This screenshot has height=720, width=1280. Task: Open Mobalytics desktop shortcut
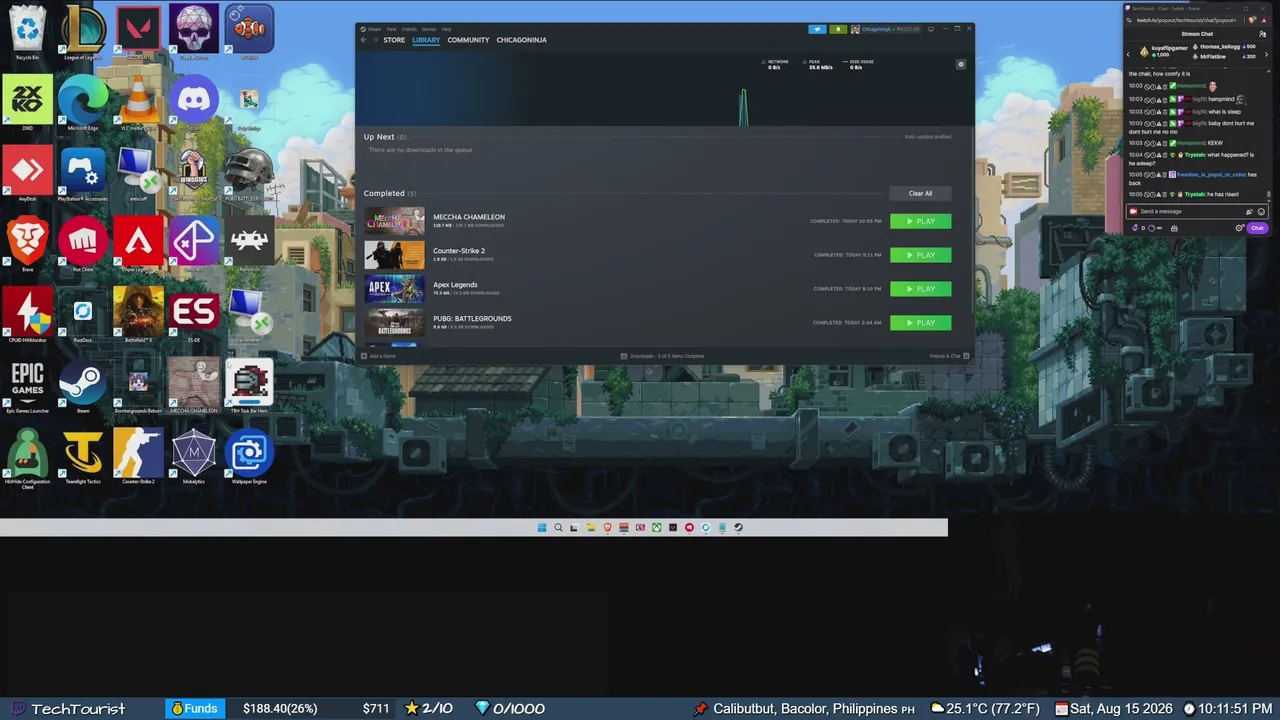click(x=193, y=456)
